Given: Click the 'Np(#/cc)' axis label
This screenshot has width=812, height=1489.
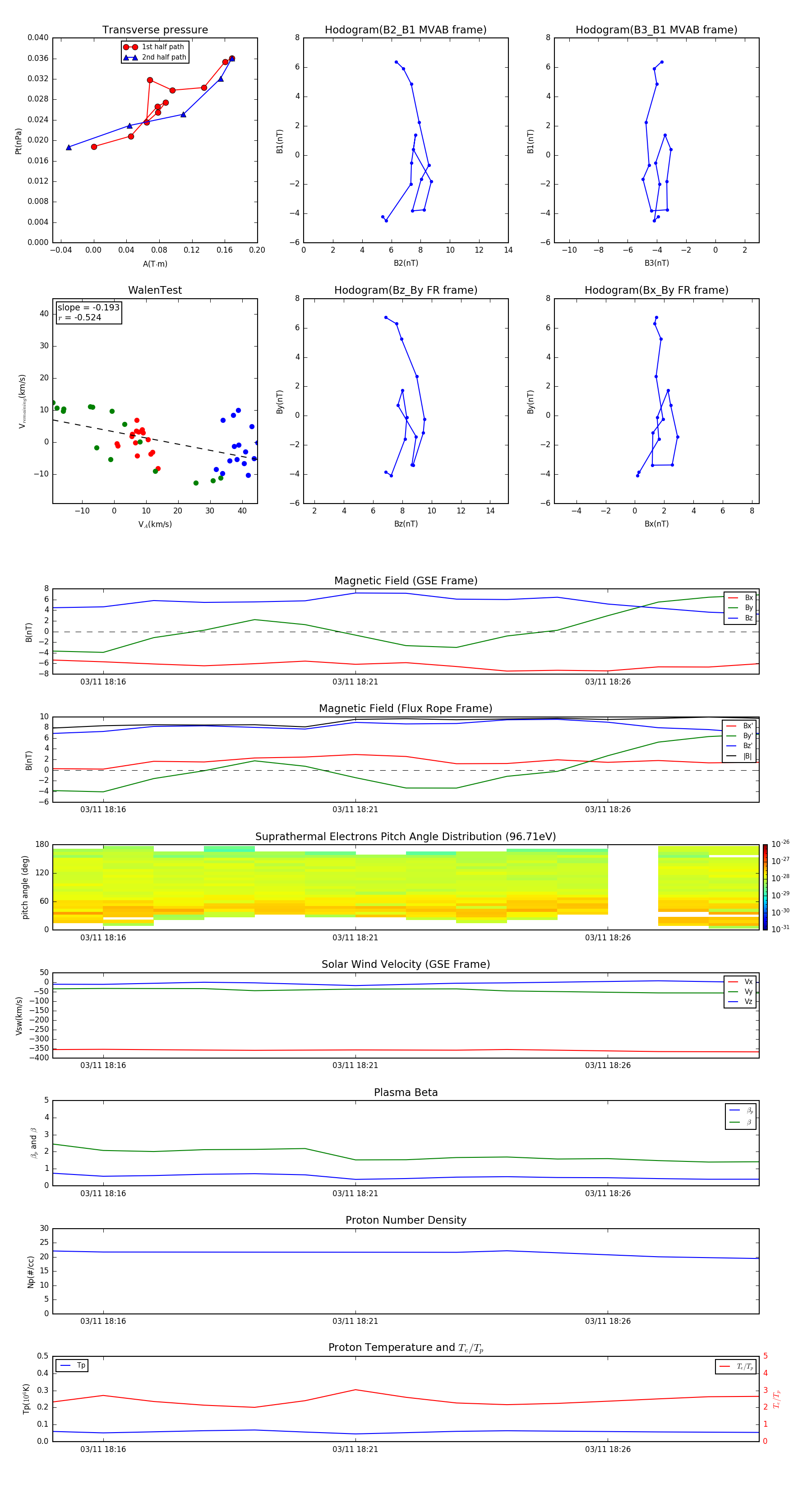Looking at the screenshot, I should (x=31, y=1271).
